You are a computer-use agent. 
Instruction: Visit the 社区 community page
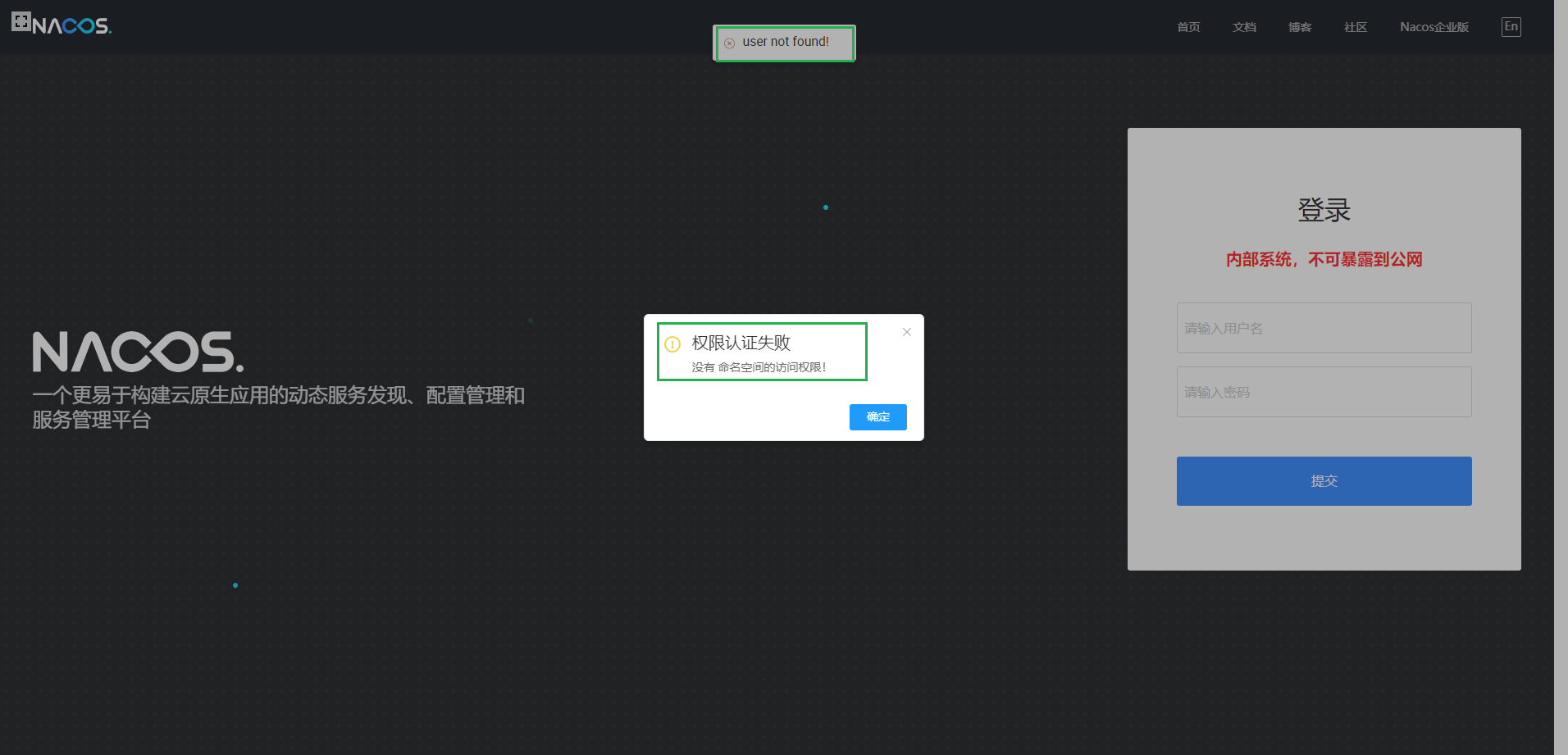click(1356, 27)
